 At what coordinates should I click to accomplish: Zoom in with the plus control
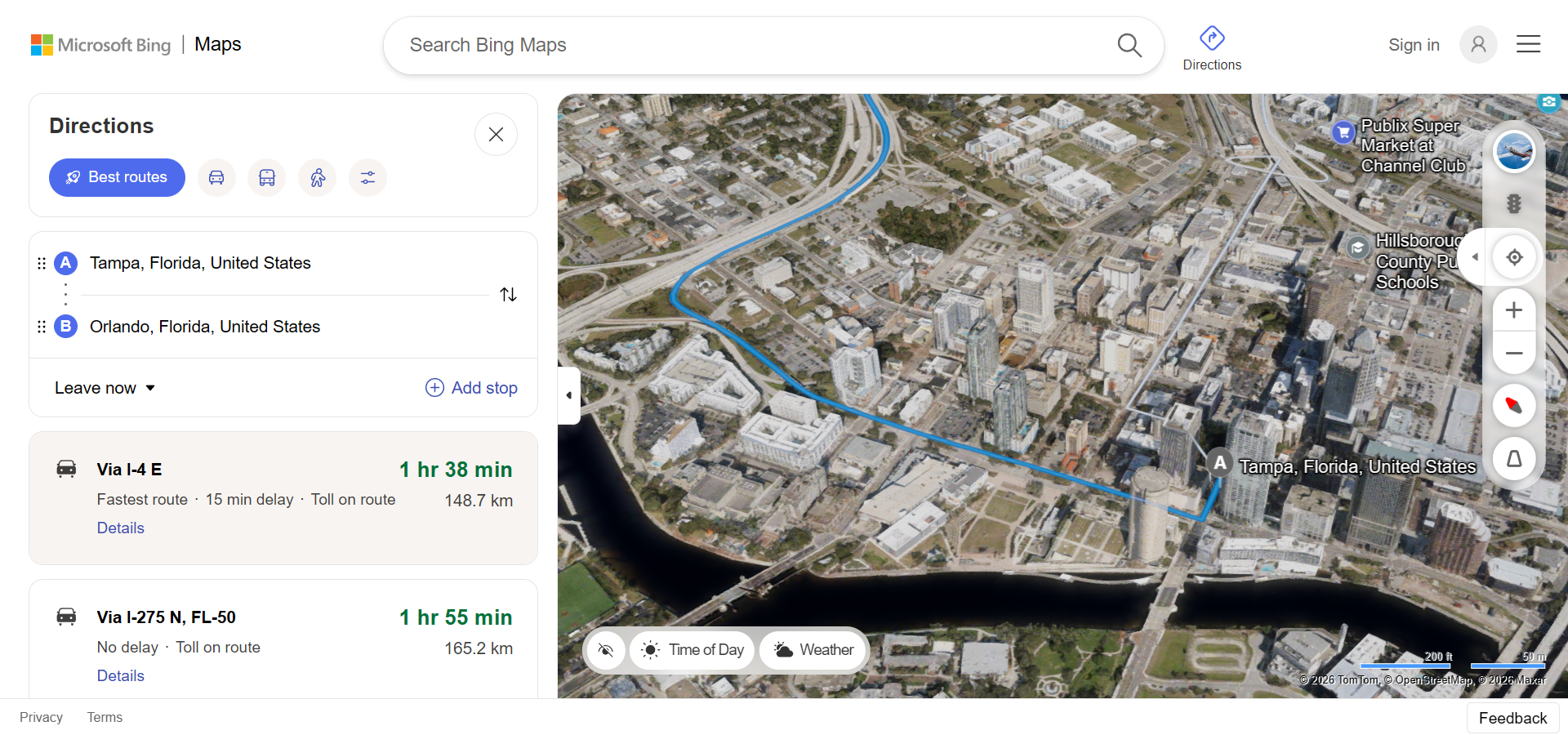(1514, 310)
